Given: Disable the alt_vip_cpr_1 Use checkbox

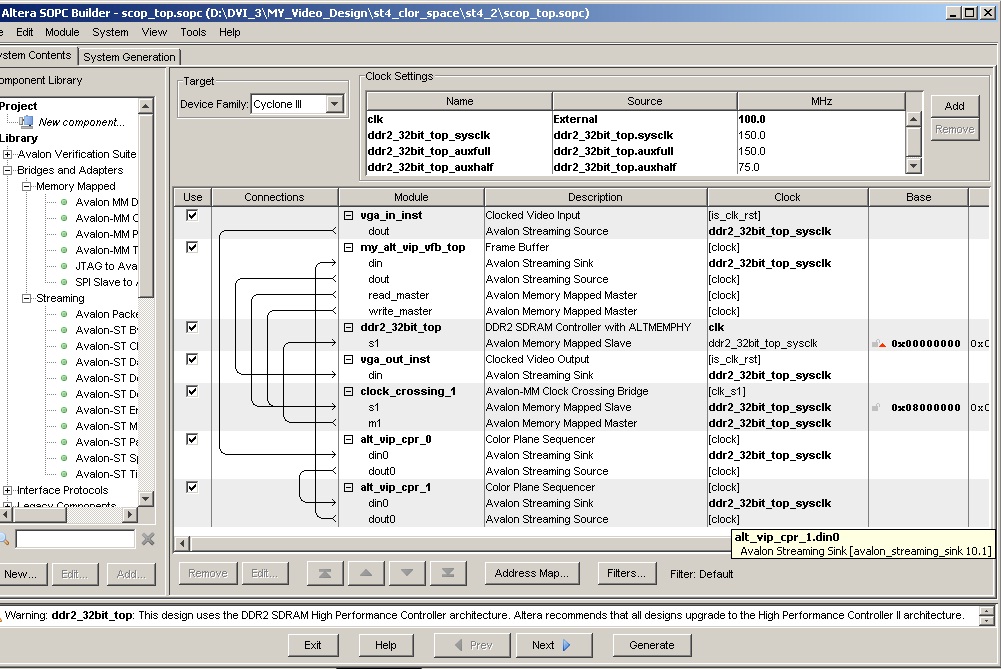Looking at the screenshot, I should 192,487.
